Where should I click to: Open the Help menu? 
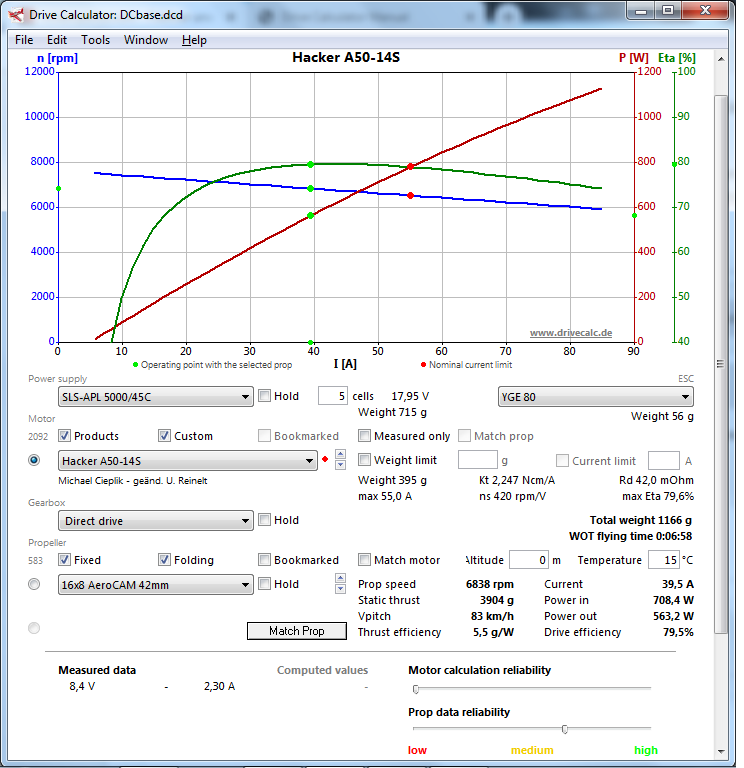pos(194,40)
